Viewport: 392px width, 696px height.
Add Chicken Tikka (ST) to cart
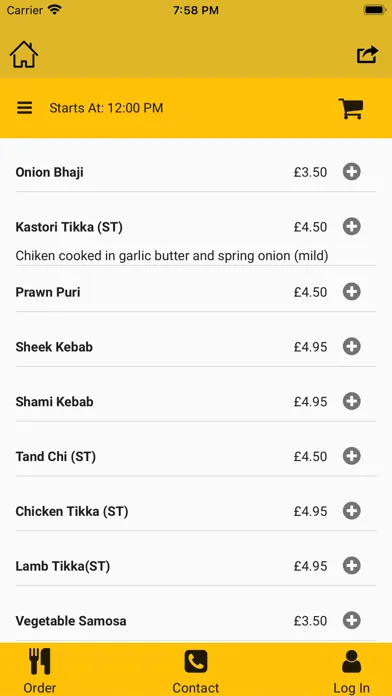click(352, 511)
